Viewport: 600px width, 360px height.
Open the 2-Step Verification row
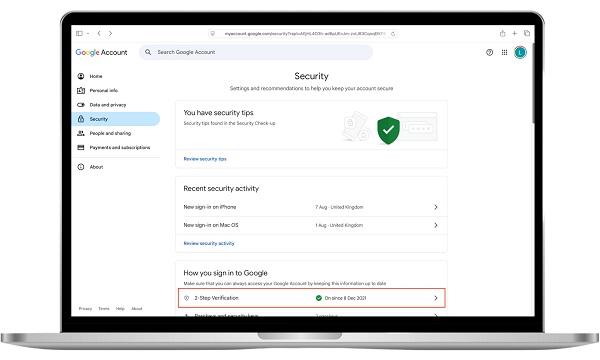click(x=311, y=298)
